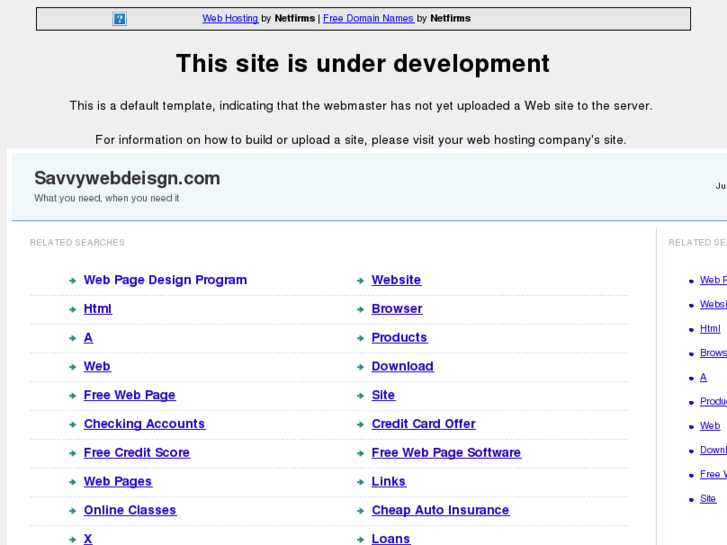Open Site link in right sidebar

point(708,498)
